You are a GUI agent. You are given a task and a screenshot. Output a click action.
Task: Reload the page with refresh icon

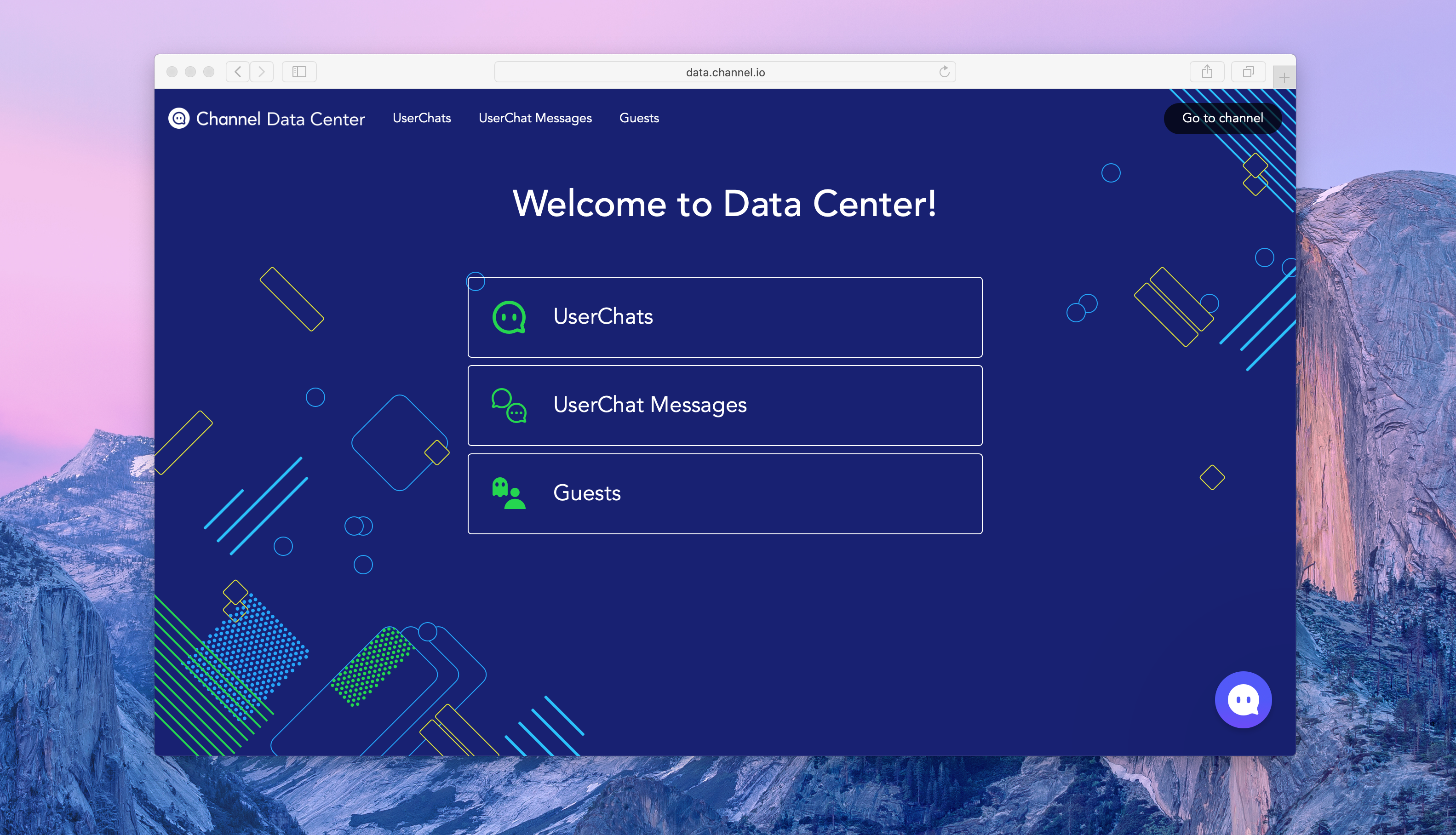tap(944, 72)
